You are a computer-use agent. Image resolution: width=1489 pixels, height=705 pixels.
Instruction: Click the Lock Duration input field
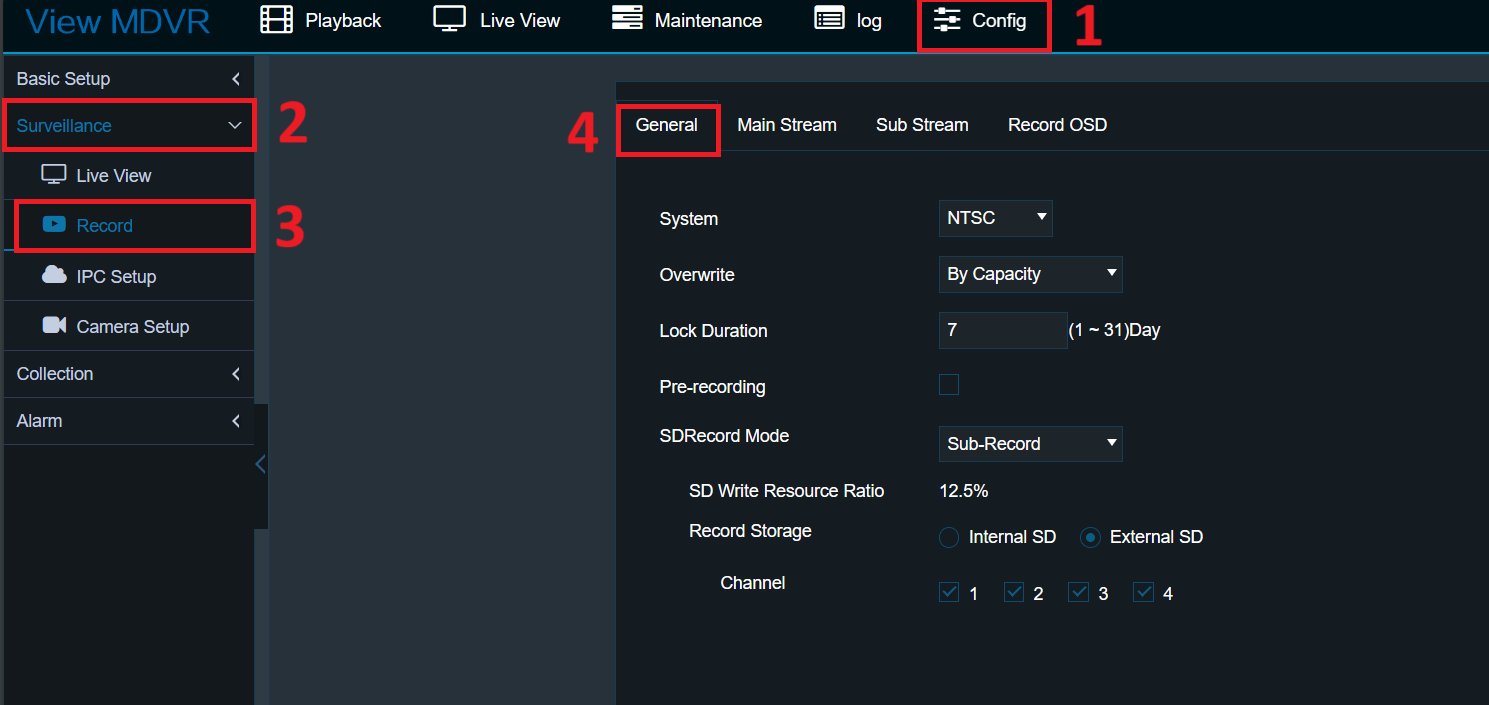click(x=1002, y=330)
